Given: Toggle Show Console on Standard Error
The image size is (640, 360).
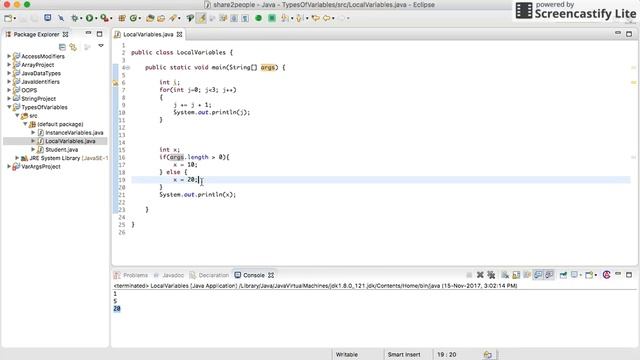Looking at the screenshot, I should [549, 275].
